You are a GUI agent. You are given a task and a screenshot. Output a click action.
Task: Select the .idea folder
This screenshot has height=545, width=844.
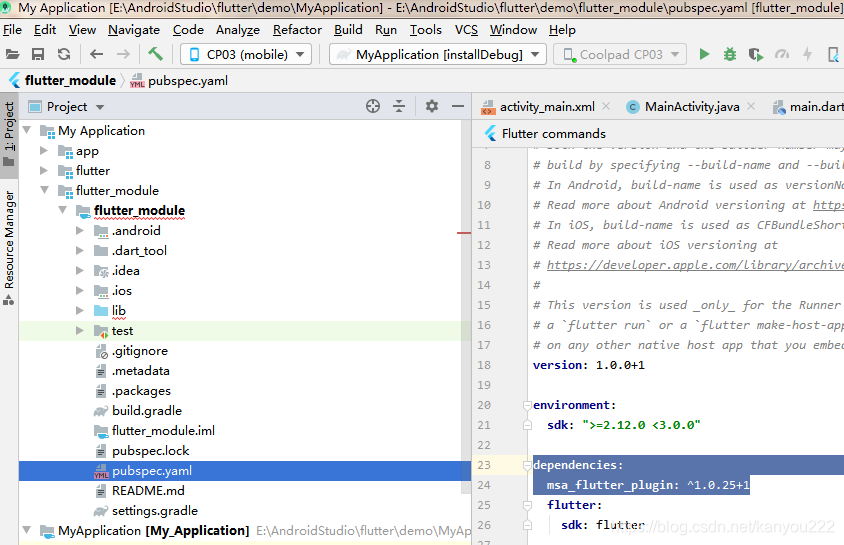click(125, 271)
